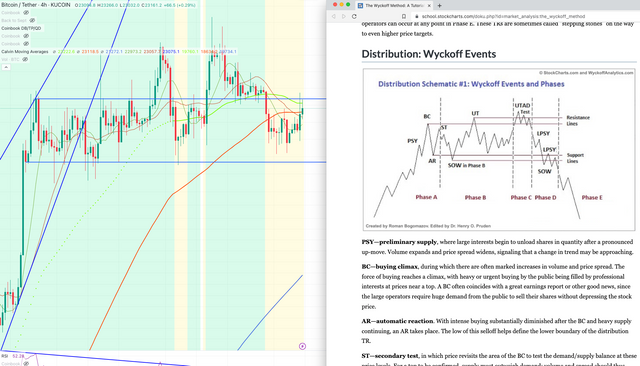Switch to The Wyckoff Method browser tab
This screenshot has height=366, width=640.
point(394,6)
